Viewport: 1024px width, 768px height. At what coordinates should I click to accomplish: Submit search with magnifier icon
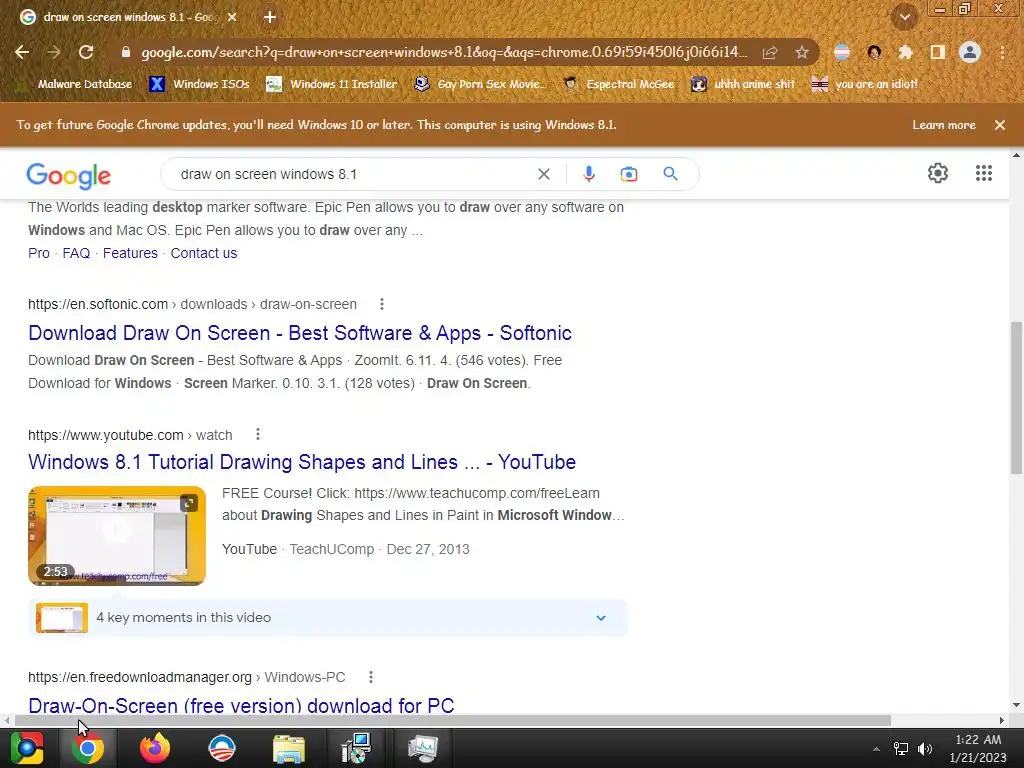tap(670, 174)
